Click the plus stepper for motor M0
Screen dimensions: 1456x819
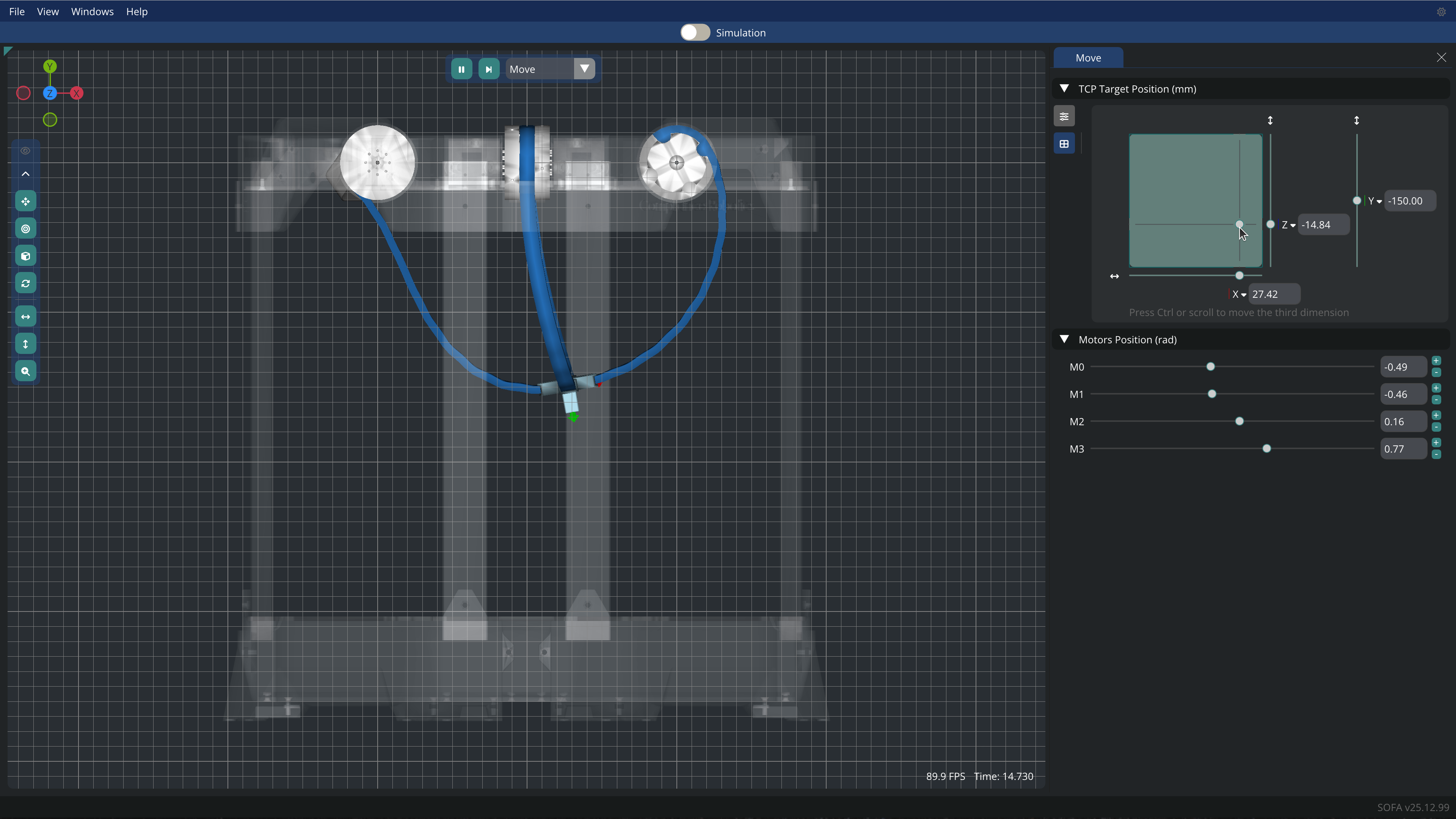1436,361
